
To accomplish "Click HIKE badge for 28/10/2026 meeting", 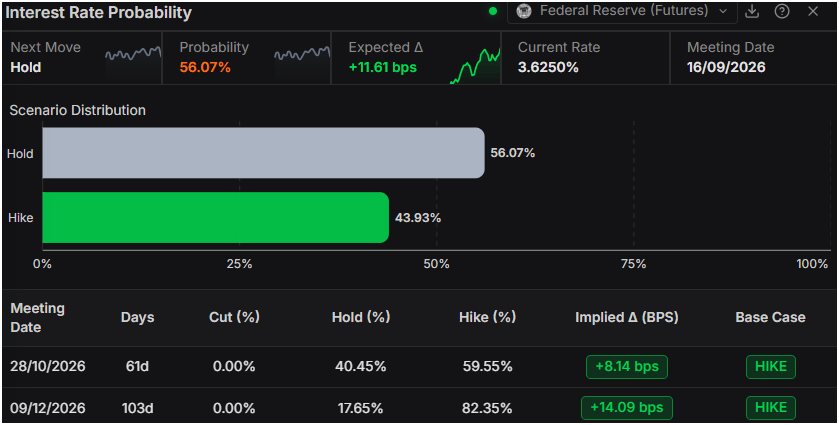I will 771,367.
